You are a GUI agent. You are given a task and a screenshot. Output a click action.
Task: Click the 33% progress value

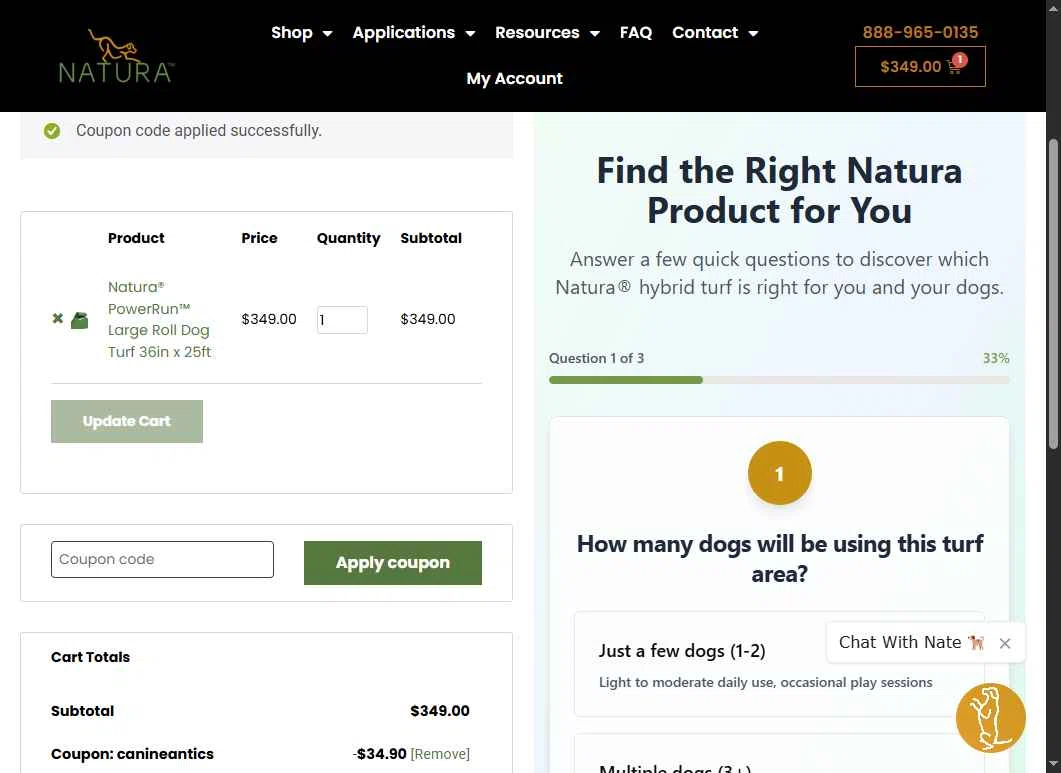996,358
